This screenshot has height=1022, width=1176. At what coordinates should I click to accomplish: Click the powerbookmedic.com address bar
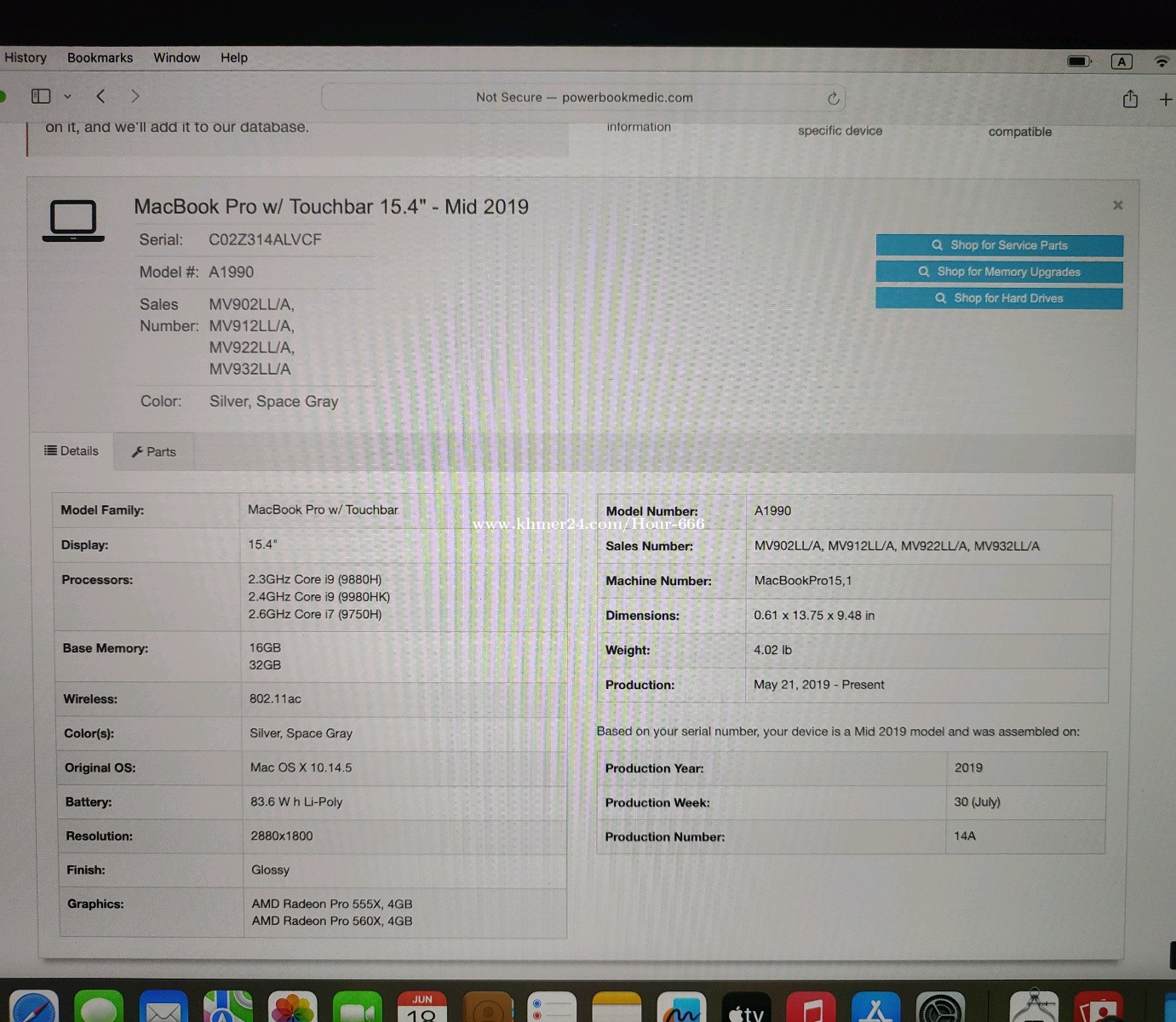[584, 97]
